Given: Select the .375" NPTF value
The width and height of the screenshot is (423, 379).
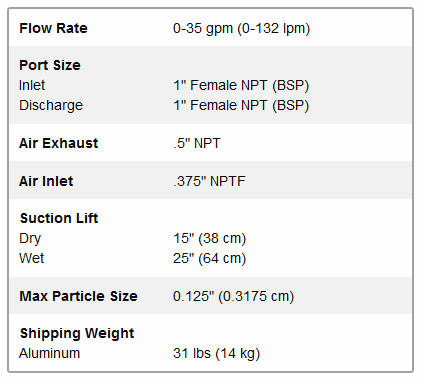Looking at the screenshot, I should 209,181.
